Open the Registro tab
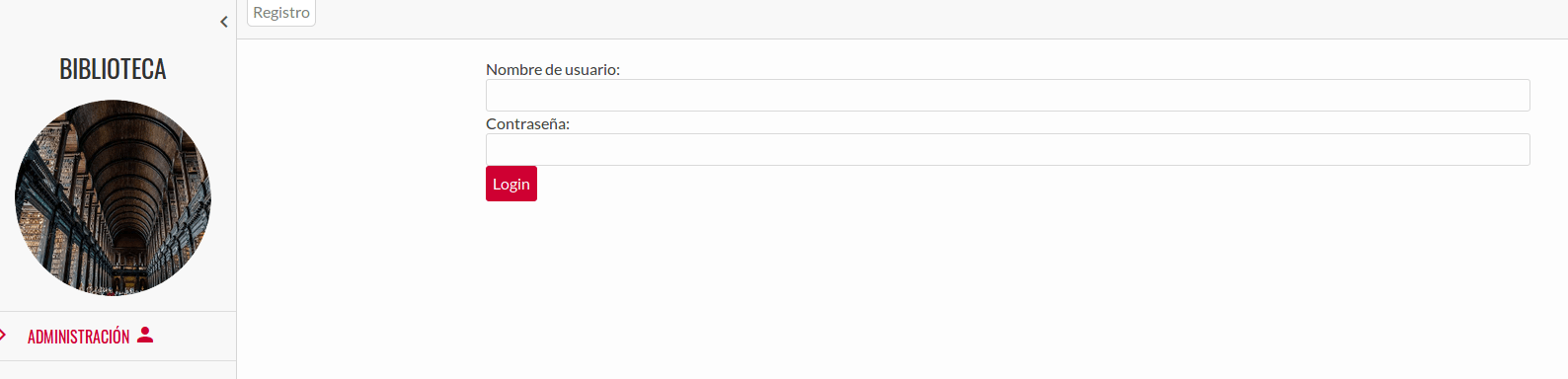The height and width of the screenshot is (379, 1568). click(281, 13)
